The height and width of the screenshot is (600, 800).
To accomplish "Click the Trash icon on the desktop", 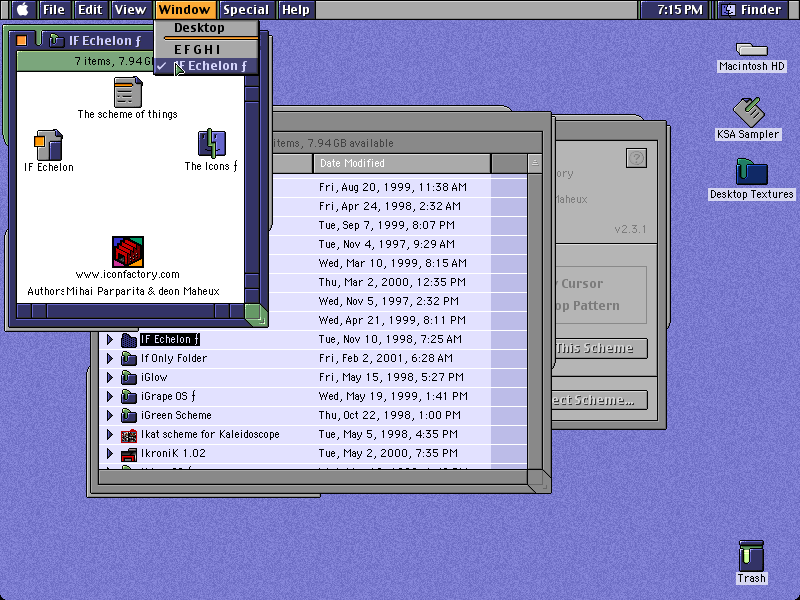I will [751, 556].
